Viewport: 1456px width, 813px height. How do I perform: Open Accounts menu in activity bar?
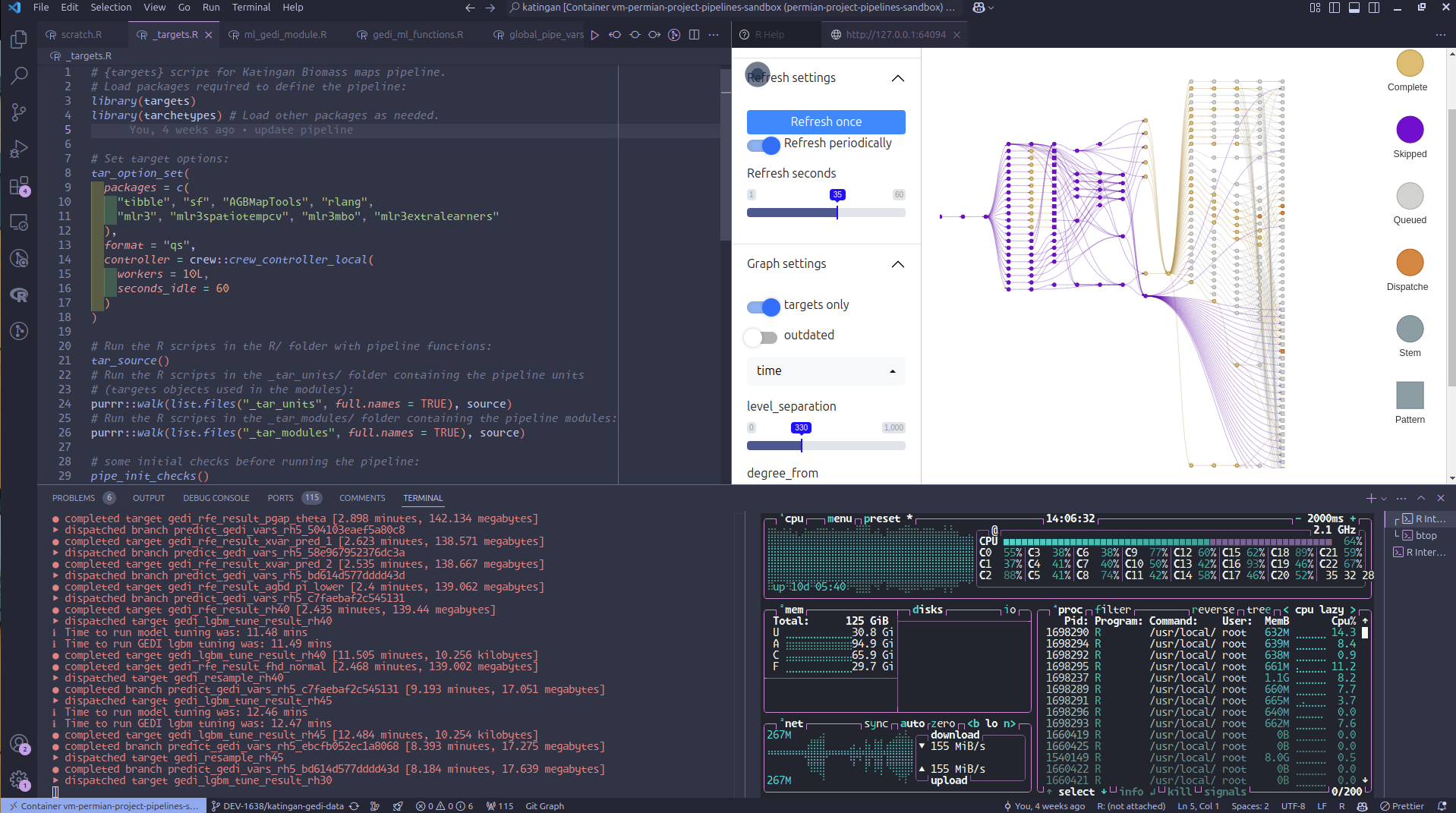(19, 744)
